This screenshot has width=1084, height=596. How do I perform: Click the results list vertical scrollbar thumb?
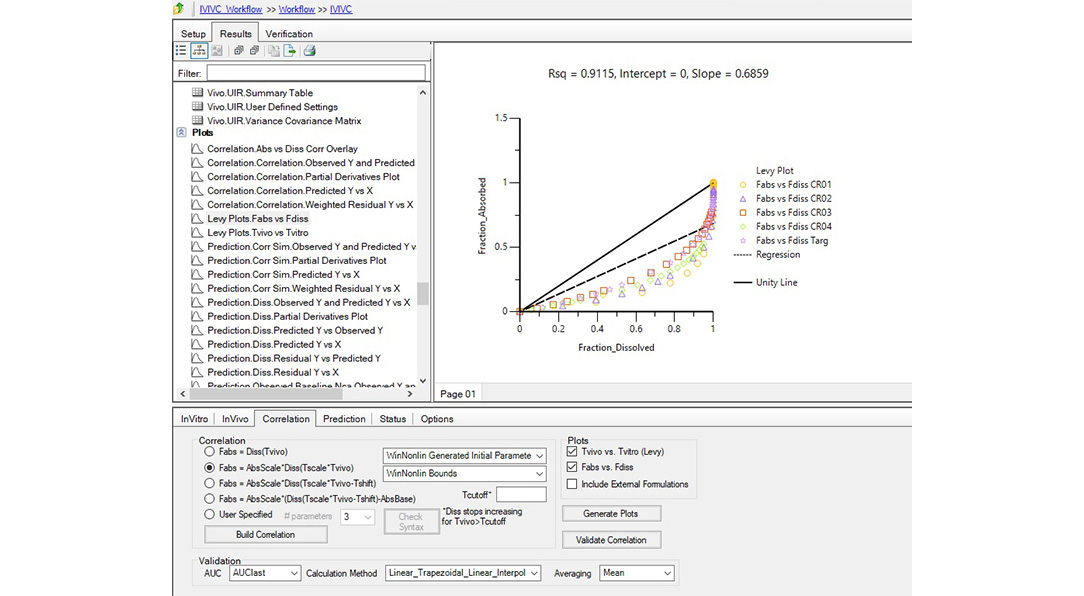(x=422, y=293)
